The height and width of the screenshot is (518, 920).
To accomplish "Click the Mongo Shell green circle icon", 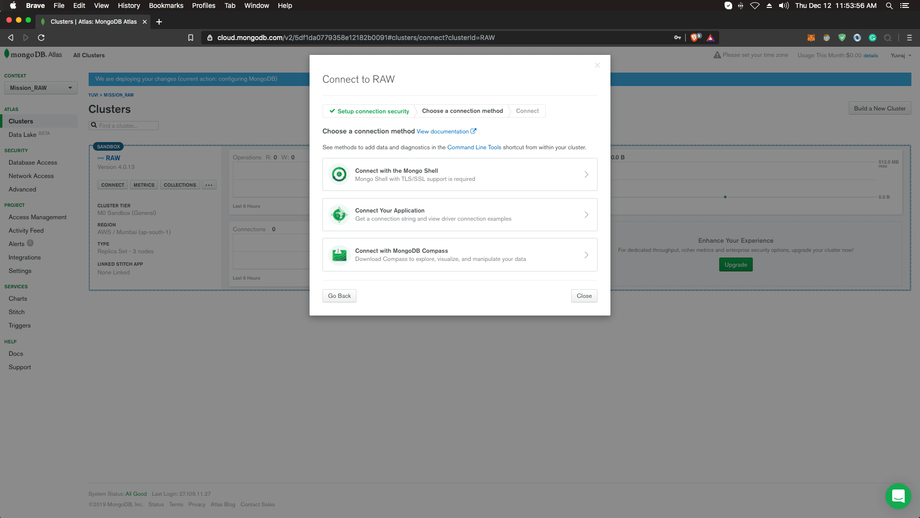I will (339, 174).
